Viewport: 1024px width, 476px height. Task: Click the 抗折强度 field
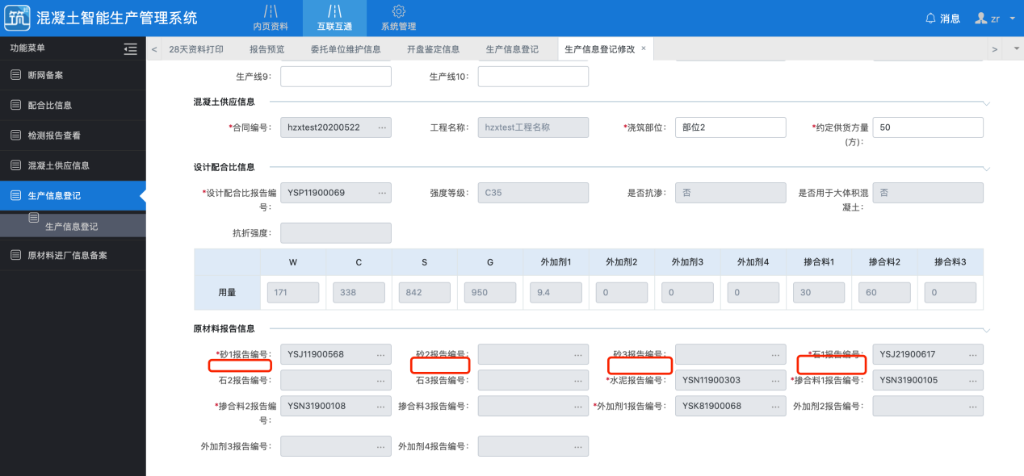[x=336, y=233]
